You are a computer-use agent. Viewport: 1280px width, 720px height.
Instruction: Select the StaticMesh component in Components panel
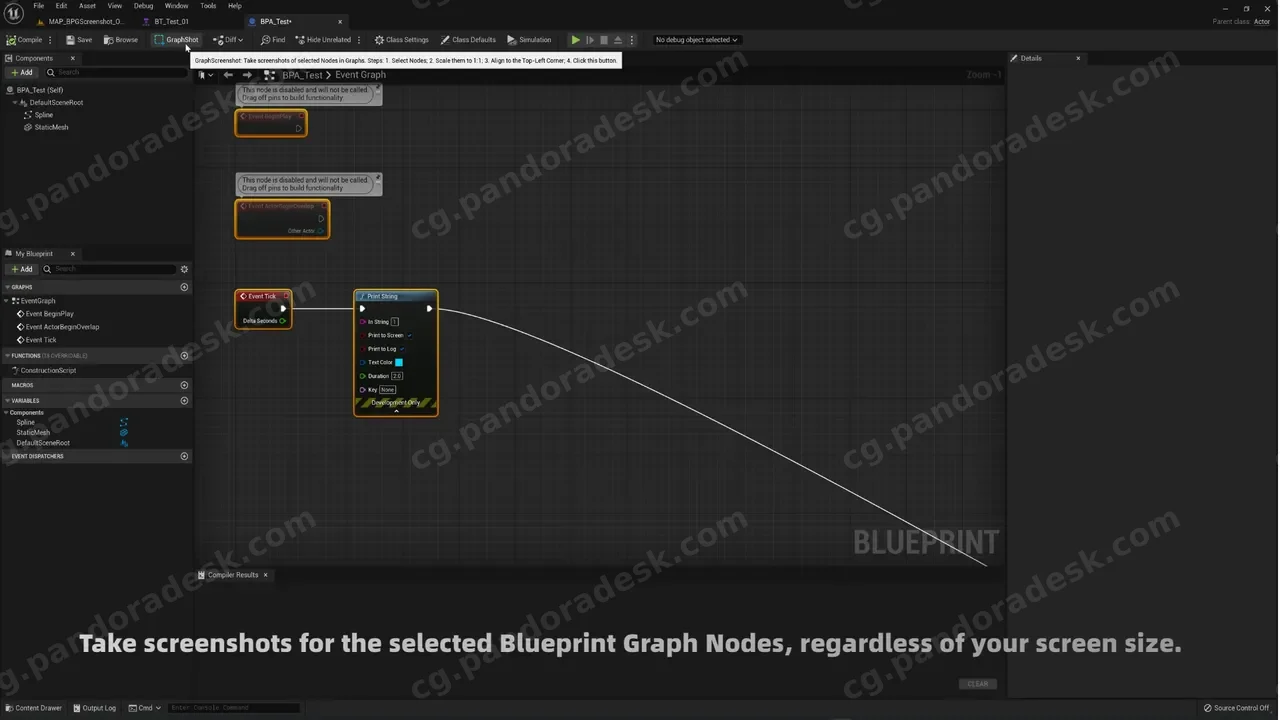51,127
